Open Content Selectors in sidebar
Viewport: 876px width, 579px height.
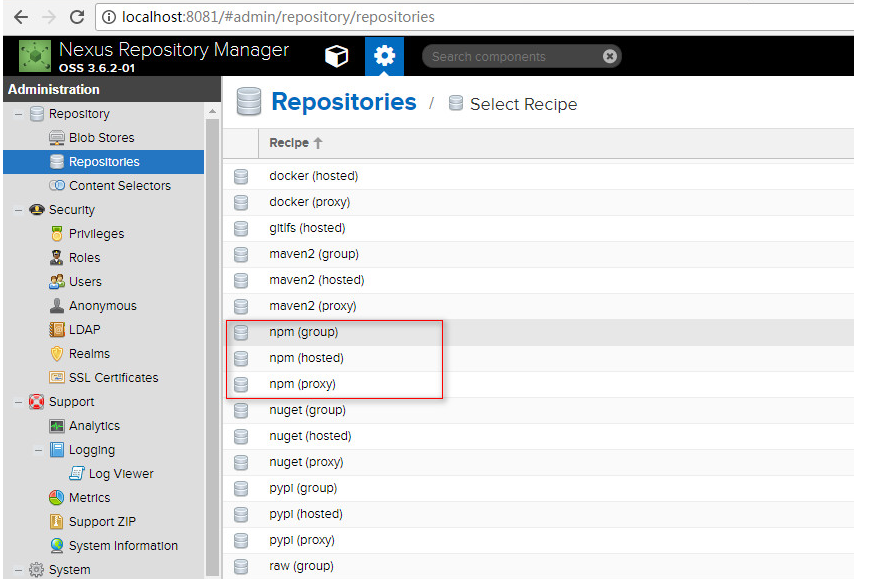pyautogui.click(x=120, y=186)
